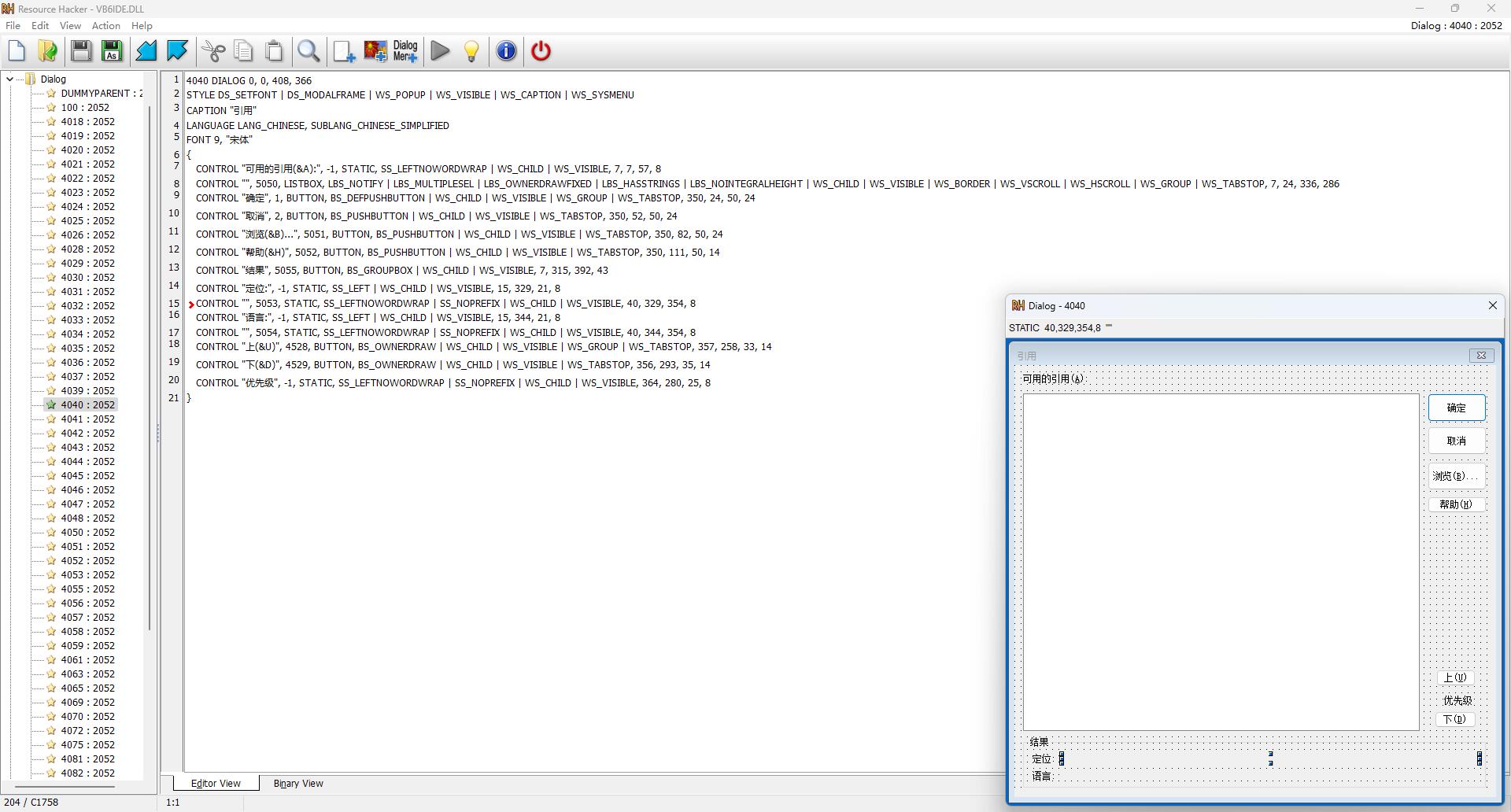This screenshot has height=812, width=1511.
Task: Click the 帮助(H) button in preview
Action: [x=1457, y=504]
